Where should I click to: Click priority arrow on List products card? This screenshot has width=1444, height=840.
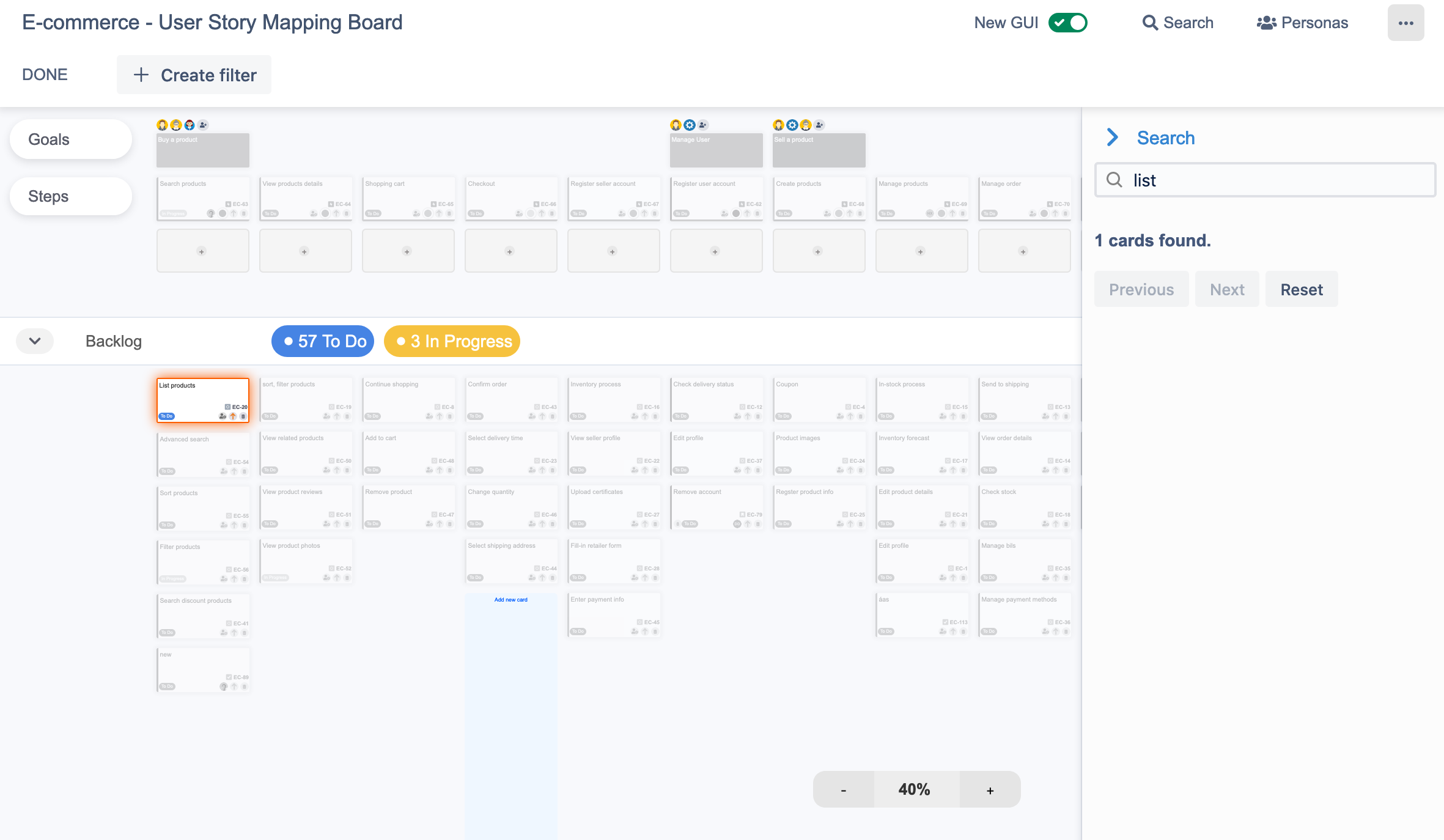[x=233, y=416]
